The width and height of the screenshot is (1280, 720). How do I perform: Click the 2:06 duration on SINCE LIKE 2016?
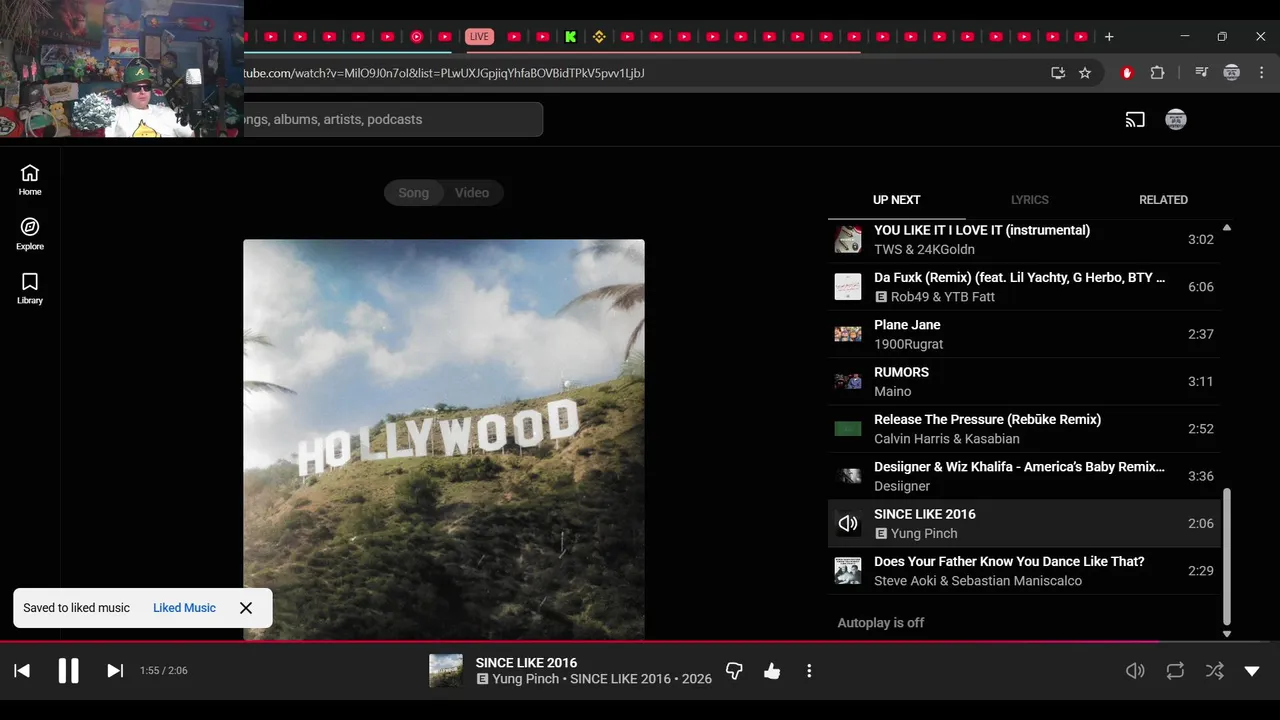pos(1201,524)
